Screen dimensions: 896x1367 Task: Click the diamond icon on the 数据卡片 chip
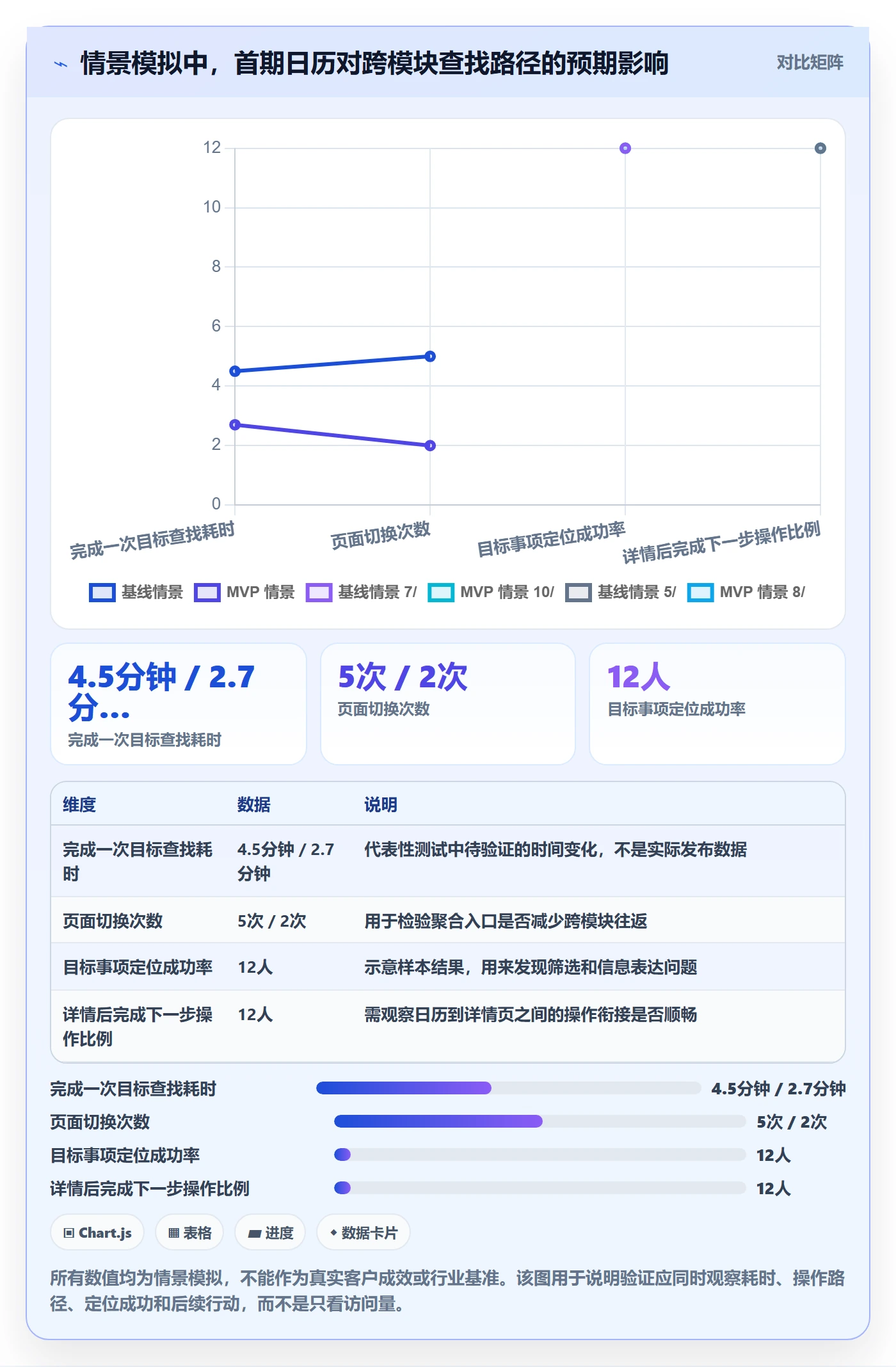pos(333,1233)
